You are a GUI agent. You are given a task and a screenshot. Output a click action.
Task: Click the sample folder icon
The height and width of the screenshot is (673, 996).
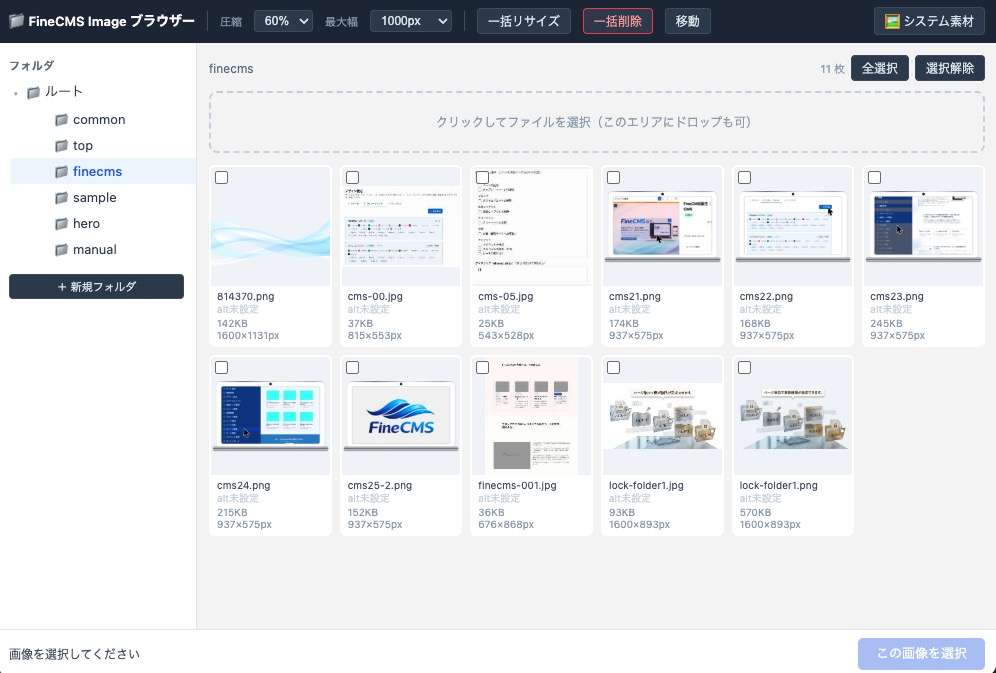[x=62, y=198]
